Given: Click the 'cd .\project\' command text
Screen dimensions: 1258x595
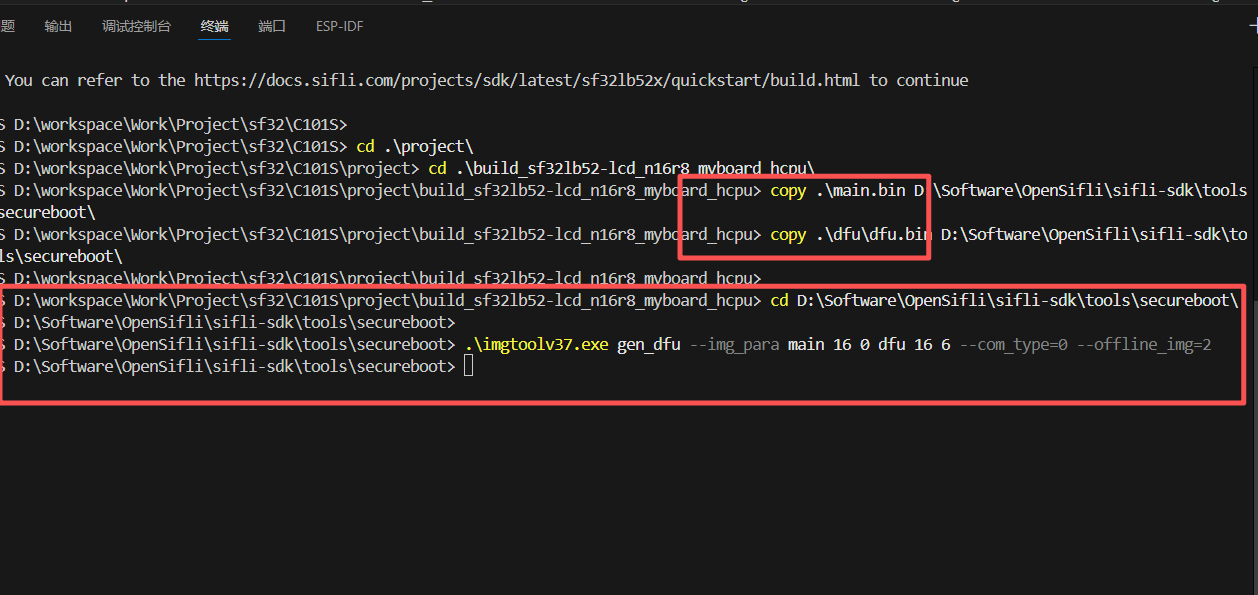Looking at the screenshot, I should pos(414,146).
